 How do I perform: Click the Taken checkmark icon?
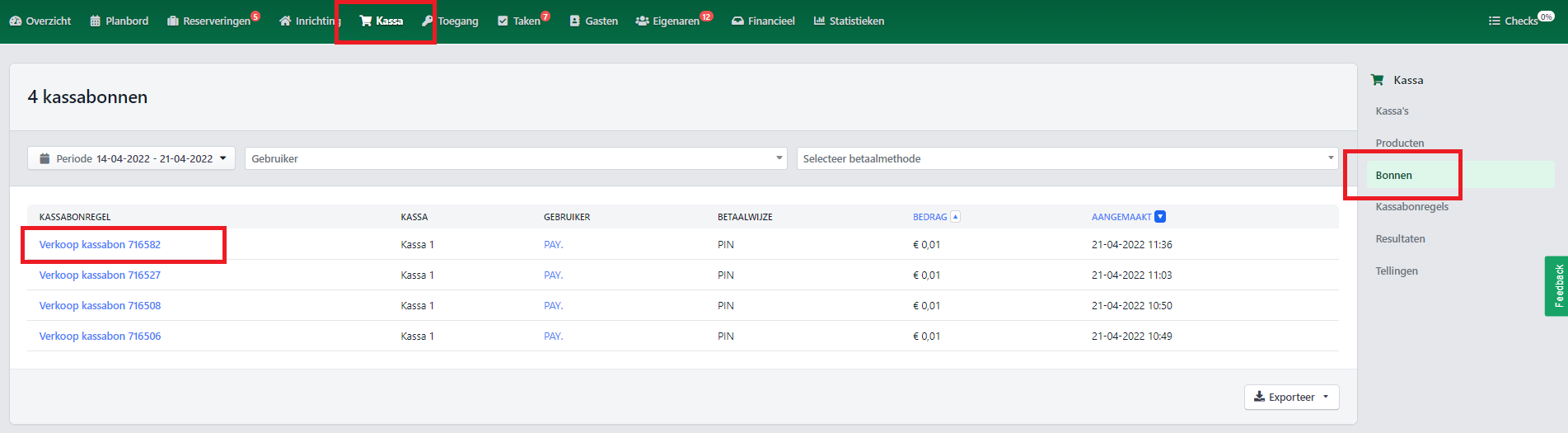pyautogui.click(x=503, y=21)
